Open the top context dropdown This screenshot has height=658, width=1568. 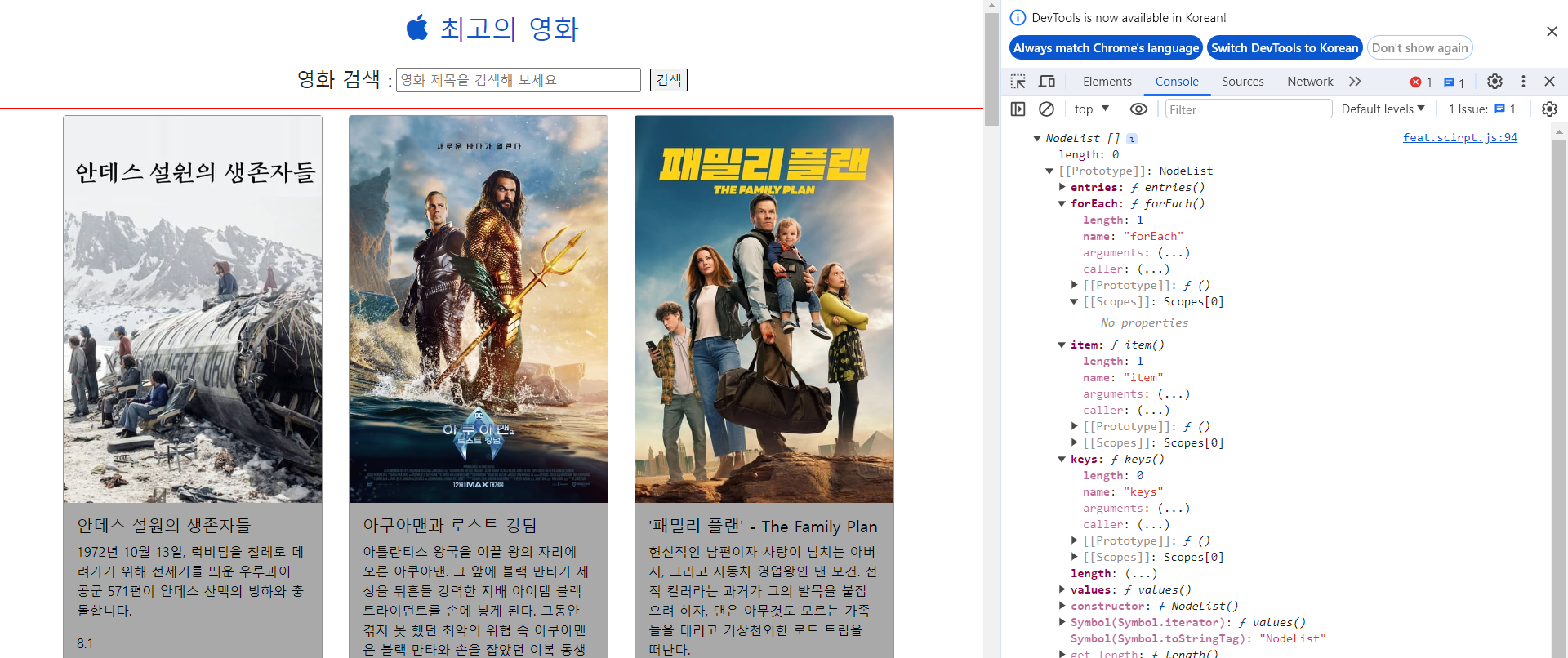pos(1092,109)
